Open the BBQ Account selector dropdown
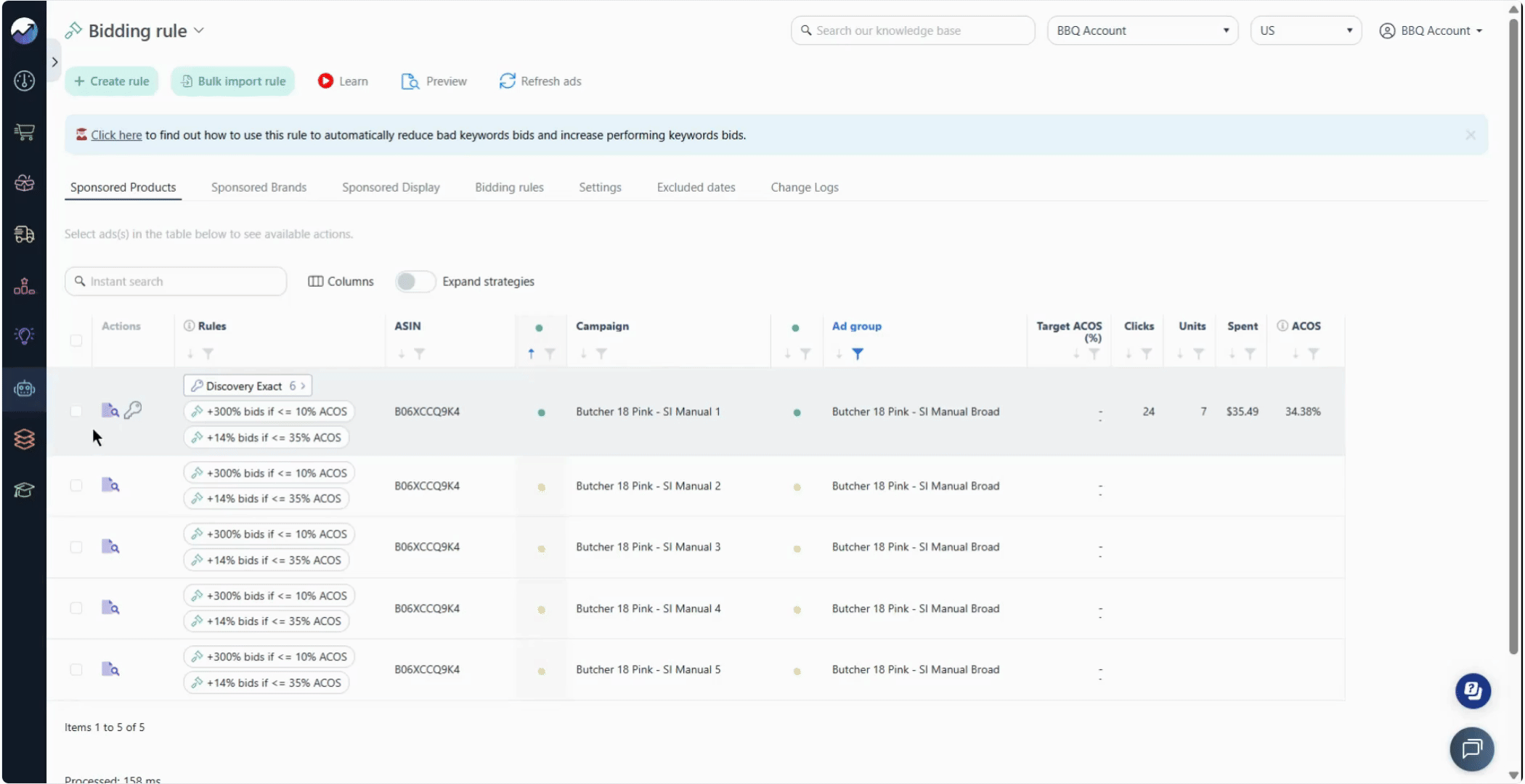 point(1142,30)
